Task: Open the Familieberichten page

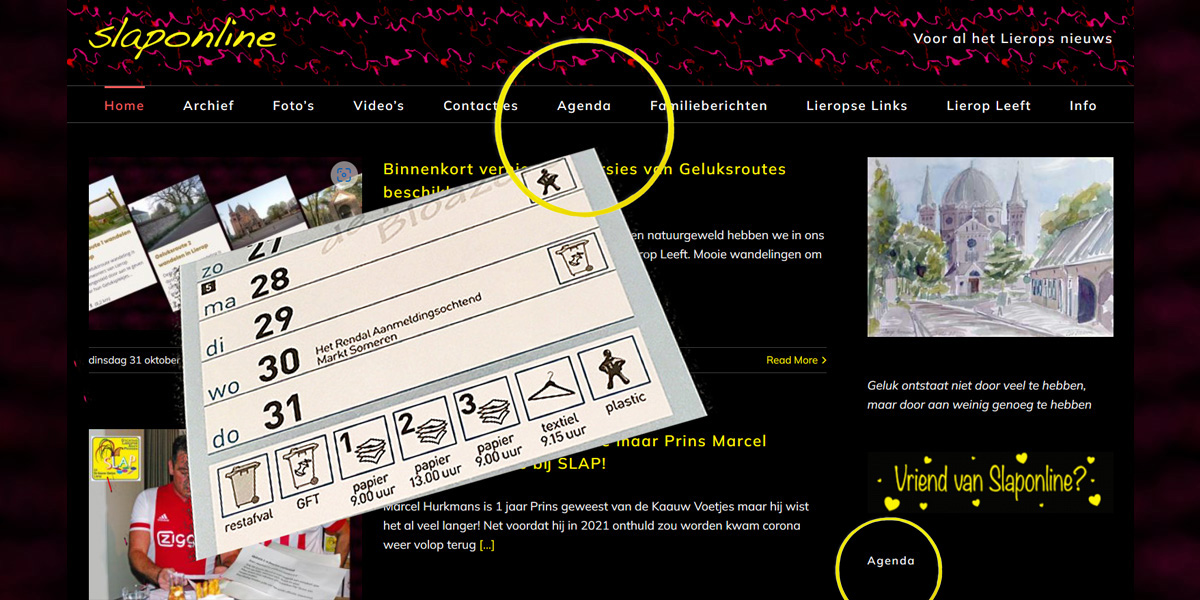Action: pyautogui.click(x=709, y=106)
